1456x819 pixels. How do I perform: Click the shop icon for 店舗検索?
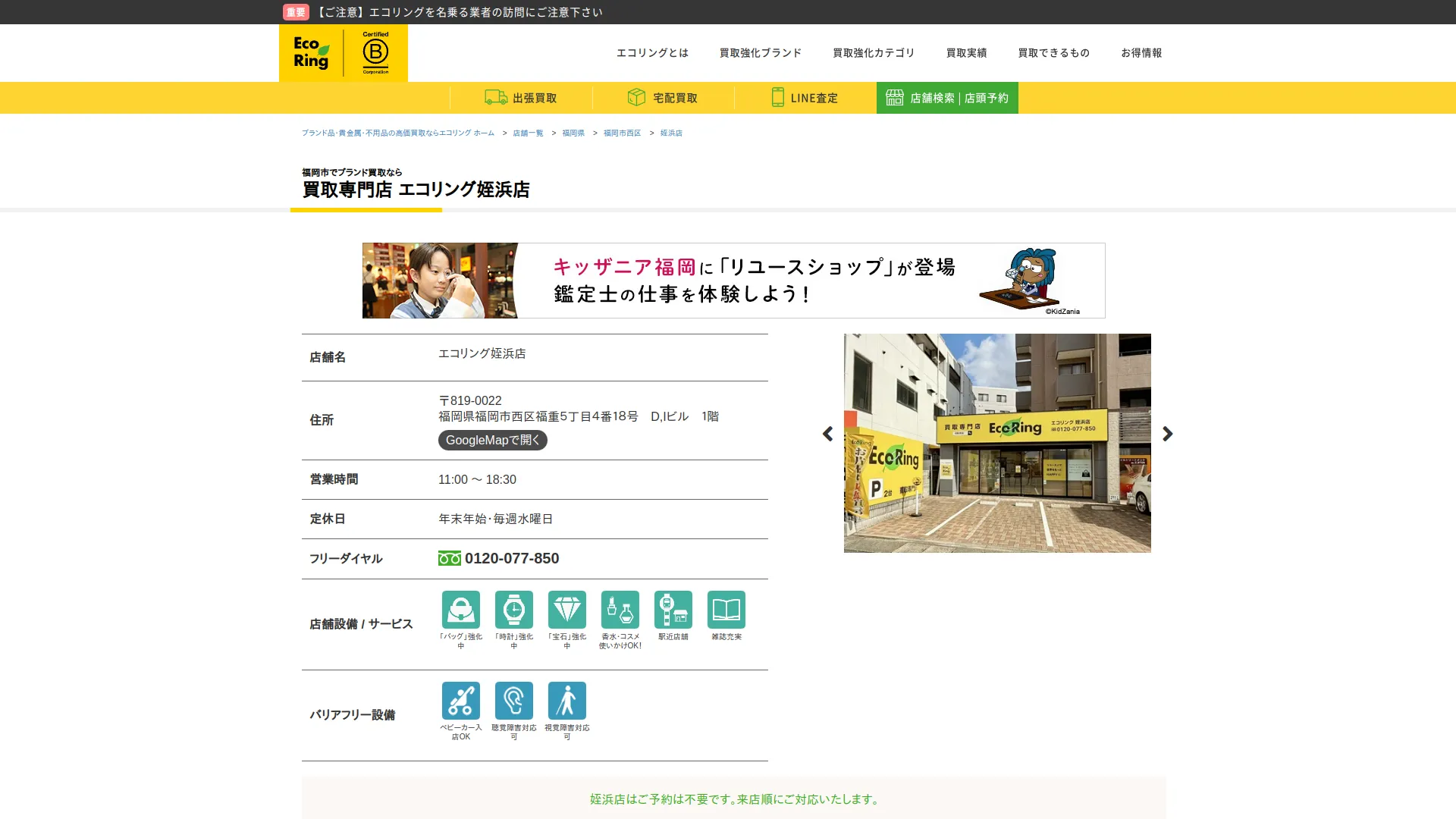point(895,98)
